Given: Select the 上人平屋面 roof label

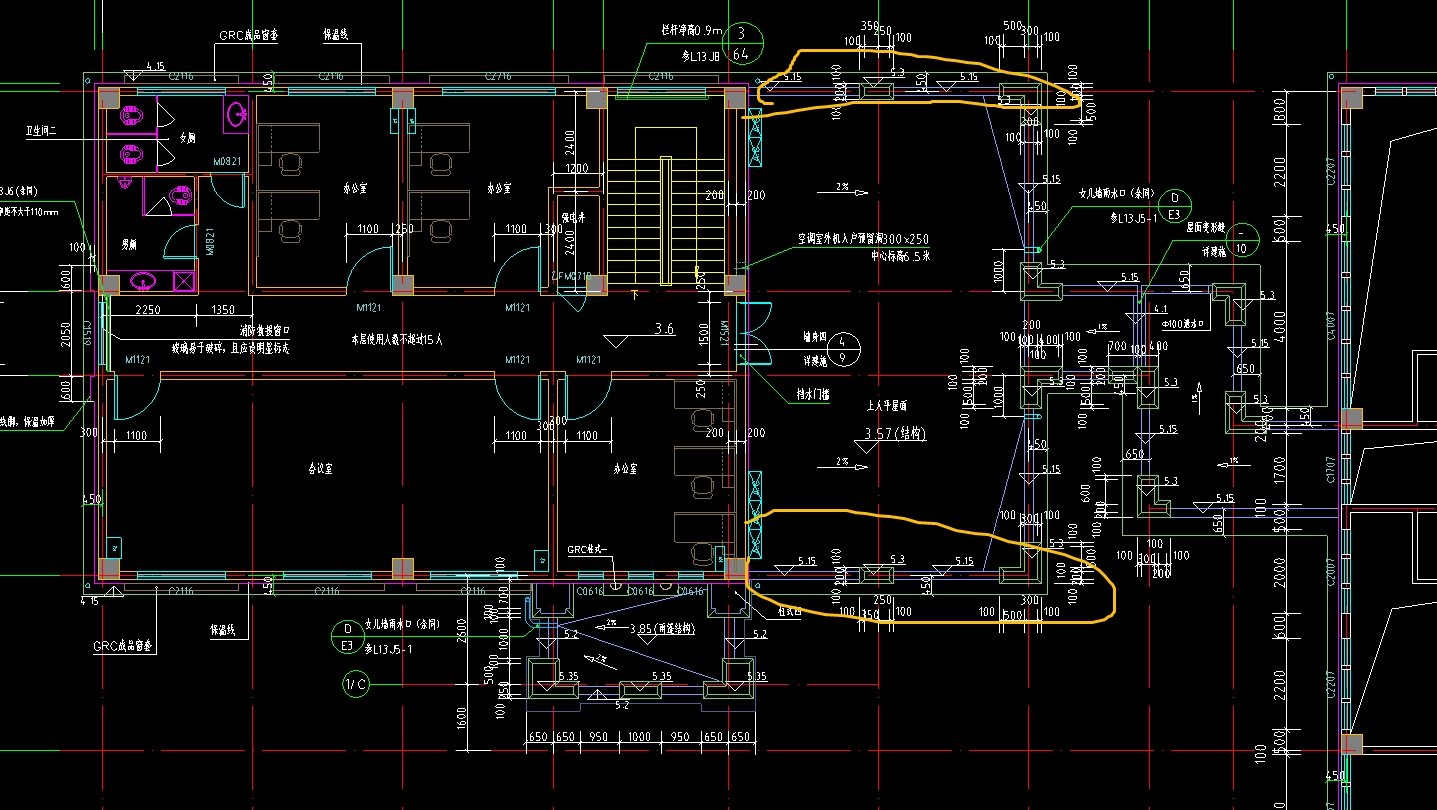Looking at the screenshot, I should (x=886, y=406).
